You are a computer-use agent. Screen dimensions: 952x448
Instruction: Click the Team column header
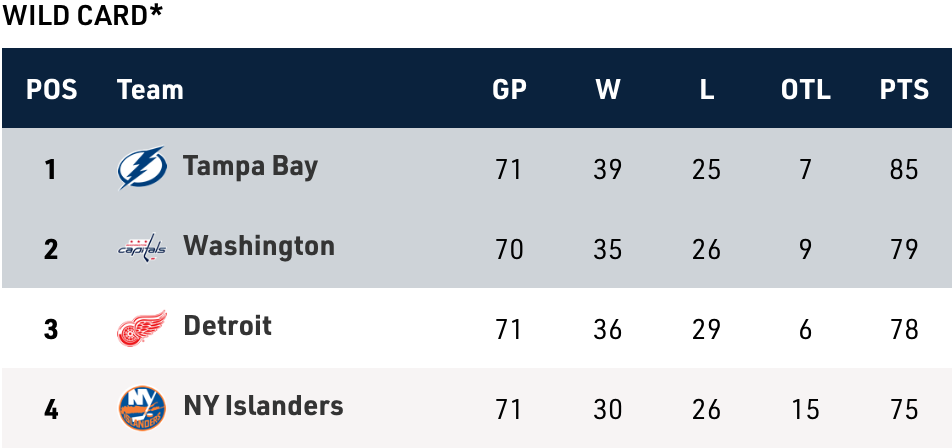pyautogui.click(x=150, y=90)
